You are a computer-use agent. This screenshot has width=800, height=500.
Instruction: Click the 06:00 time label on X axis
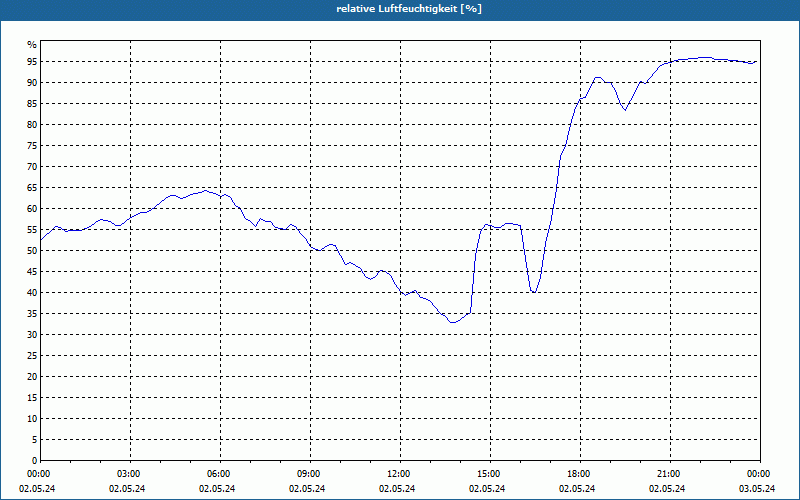coord(220,474)
